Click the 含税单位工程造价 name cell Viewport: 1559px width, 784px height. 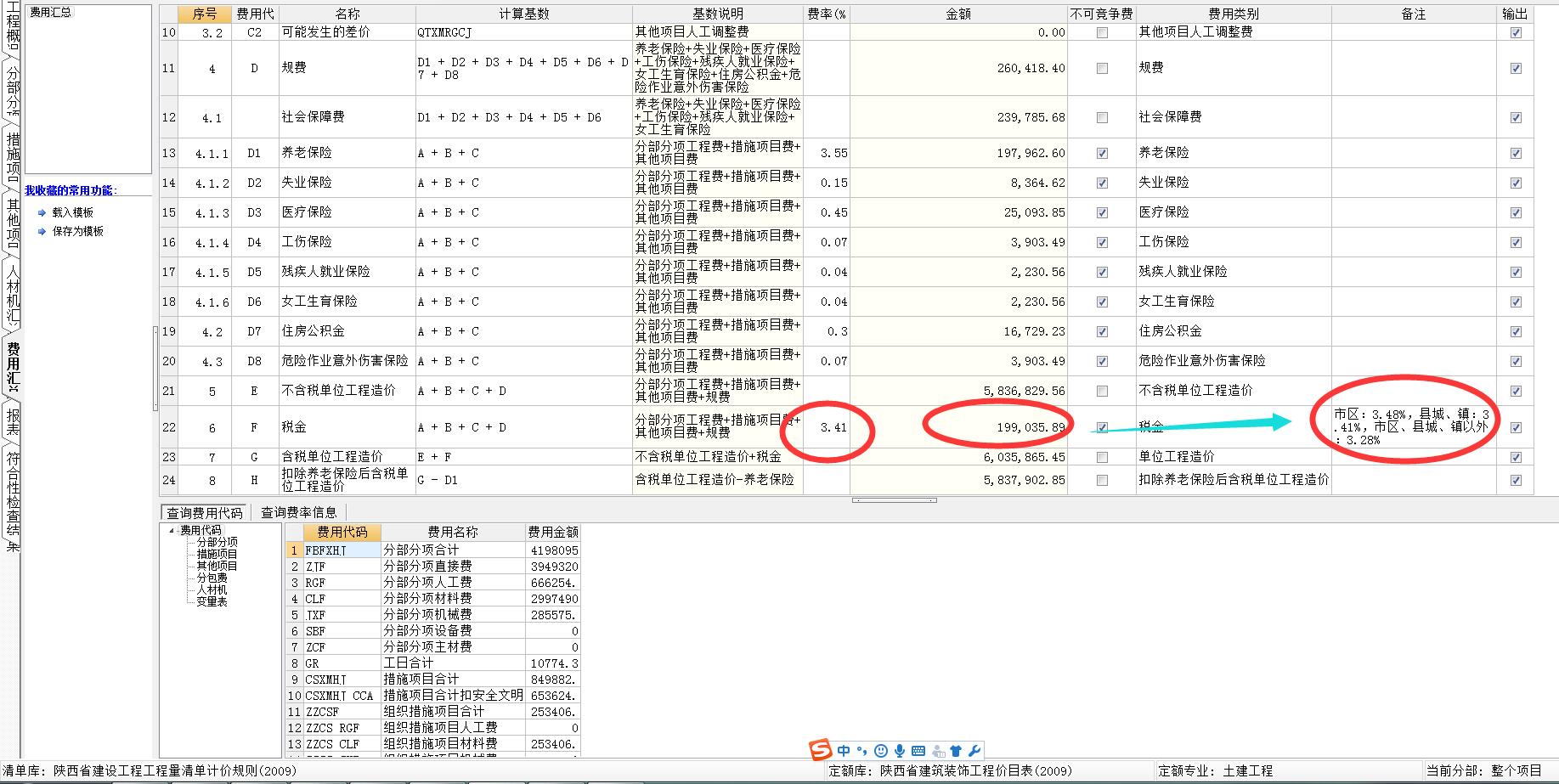[x=347, y=457]
